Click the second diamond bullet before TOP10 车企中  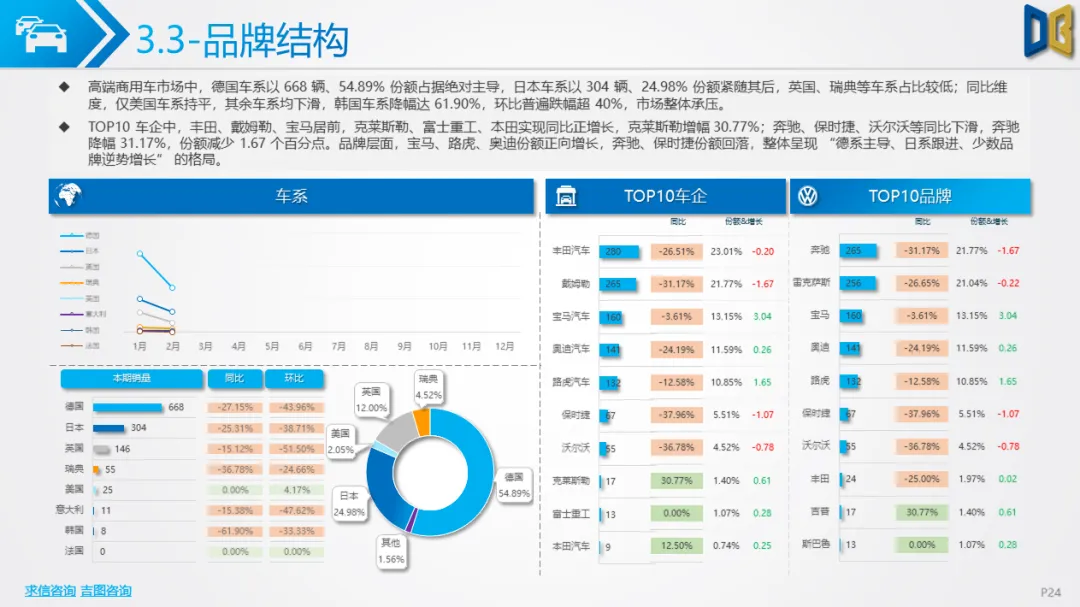point(64,127)
